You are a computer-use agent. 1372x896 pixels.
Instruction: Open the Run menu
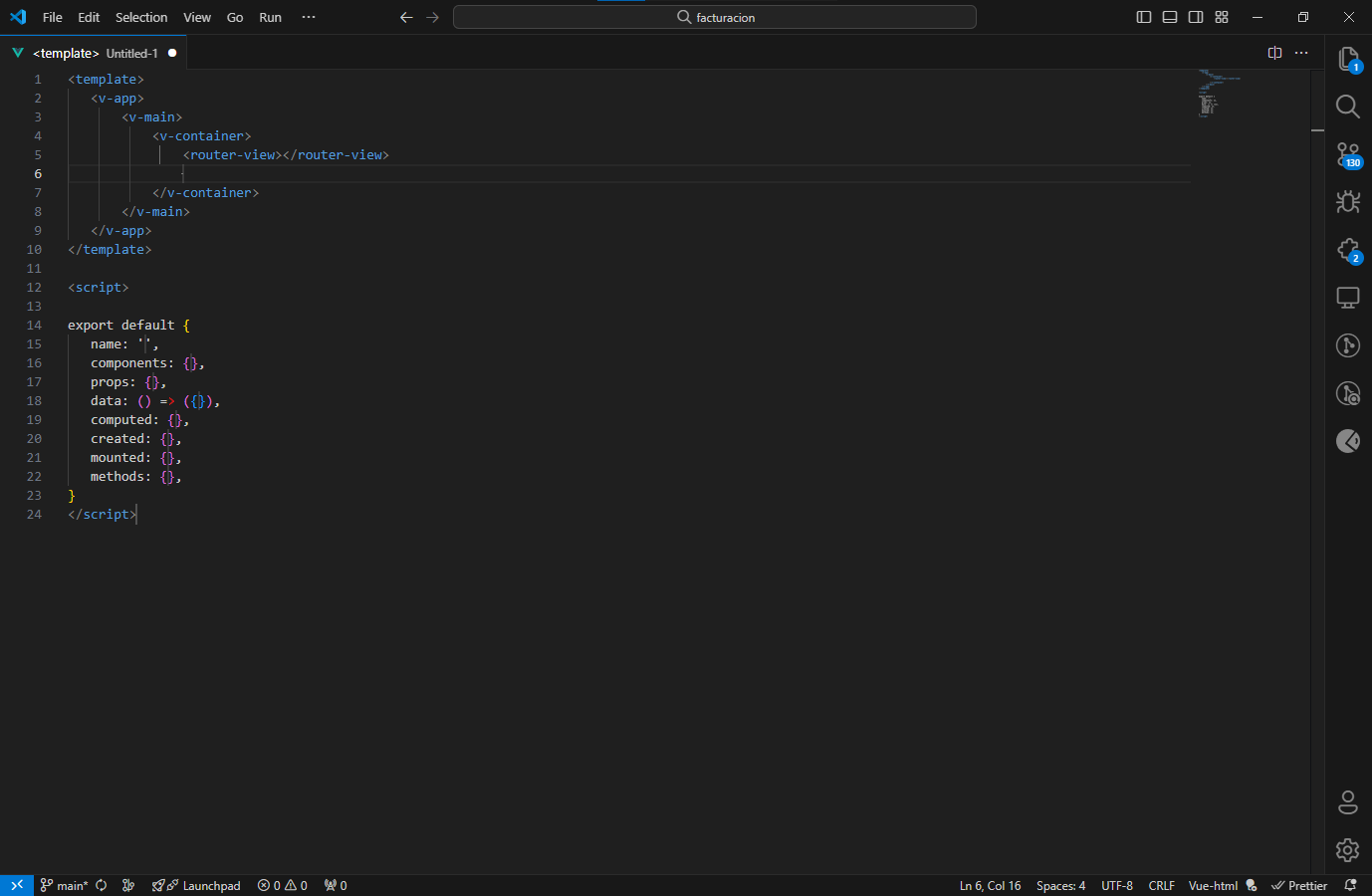(270, 17)
